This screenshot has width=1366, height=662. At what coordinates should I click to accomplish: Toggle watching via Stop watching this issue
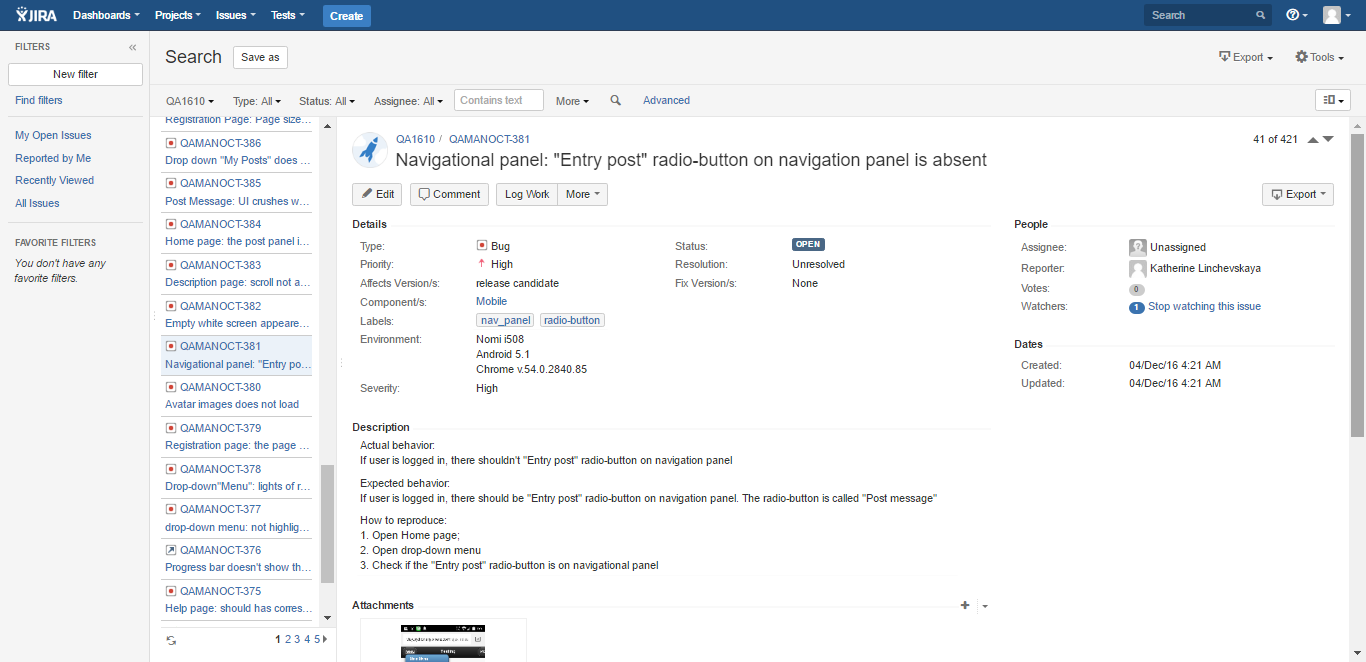tap(1204, 306)
